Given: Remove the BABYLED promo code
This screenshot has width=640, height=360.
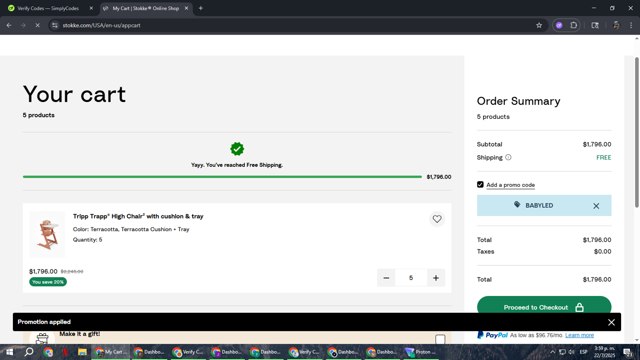Looking at the screenshot, I should 596,206.
